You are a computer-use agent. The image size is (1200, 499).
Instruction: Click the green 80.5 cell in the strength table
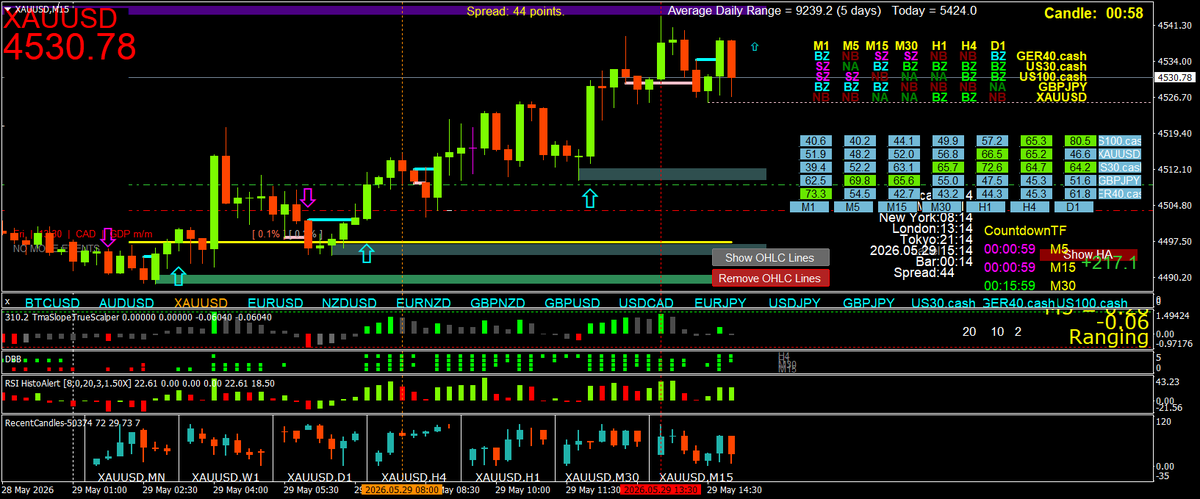click(x=1080, y=141)
